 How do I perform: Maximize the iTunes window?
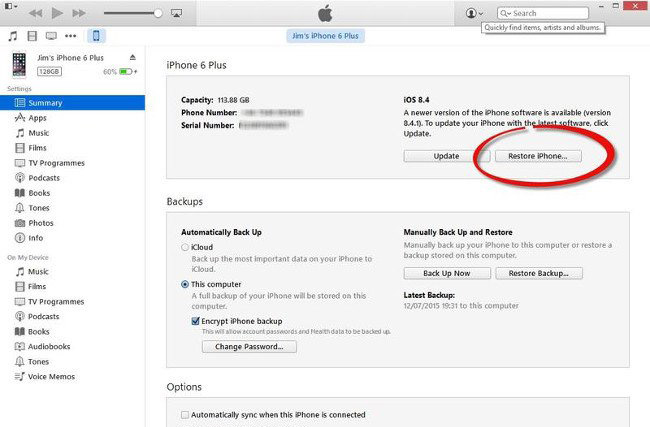pos(616,6)
